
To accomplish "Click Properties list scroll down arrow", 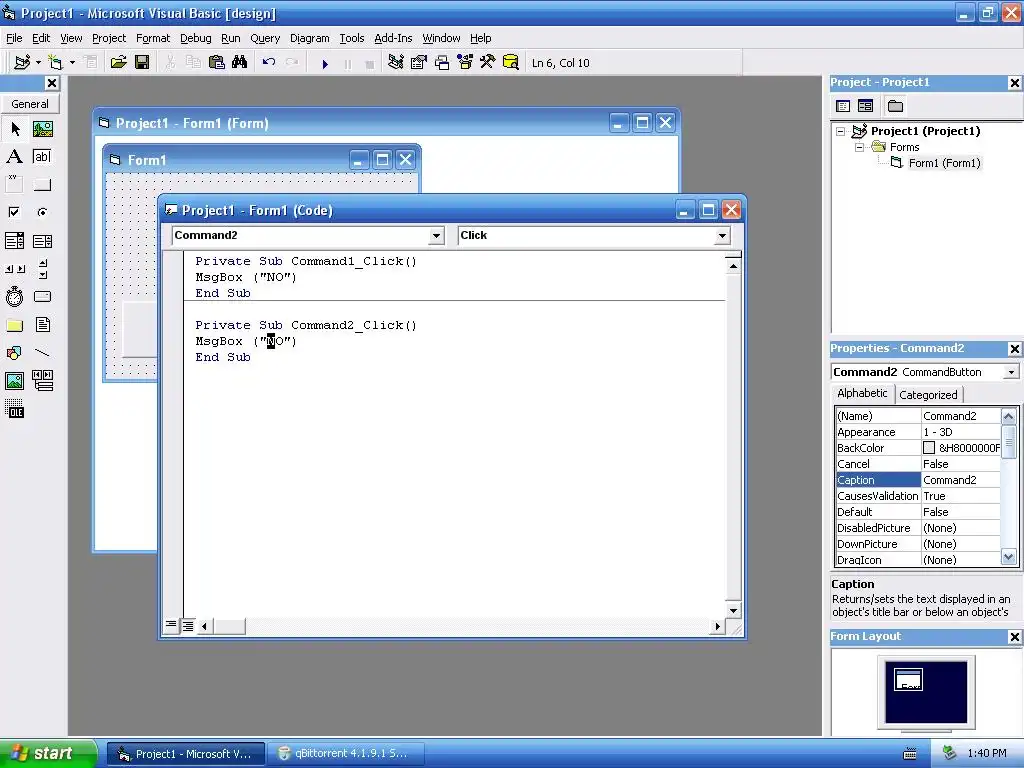I will point(1008,557).
